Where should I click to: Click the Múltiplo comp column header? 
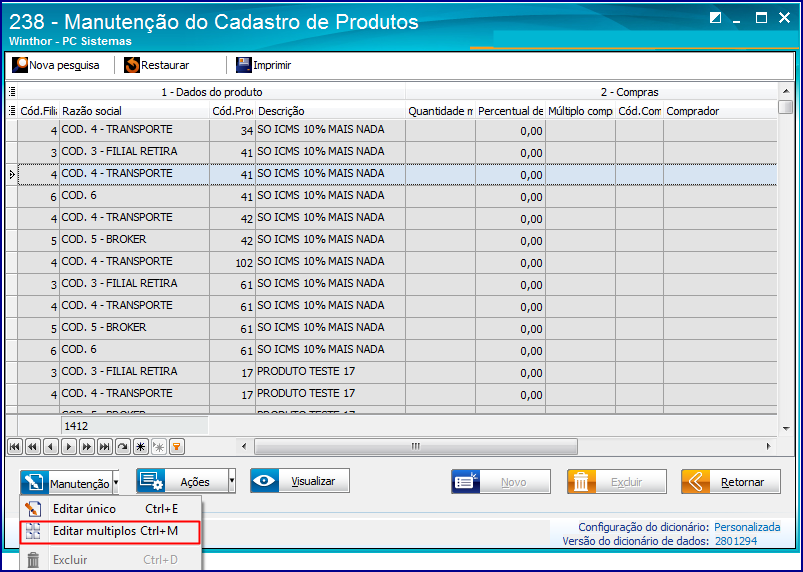580,111
